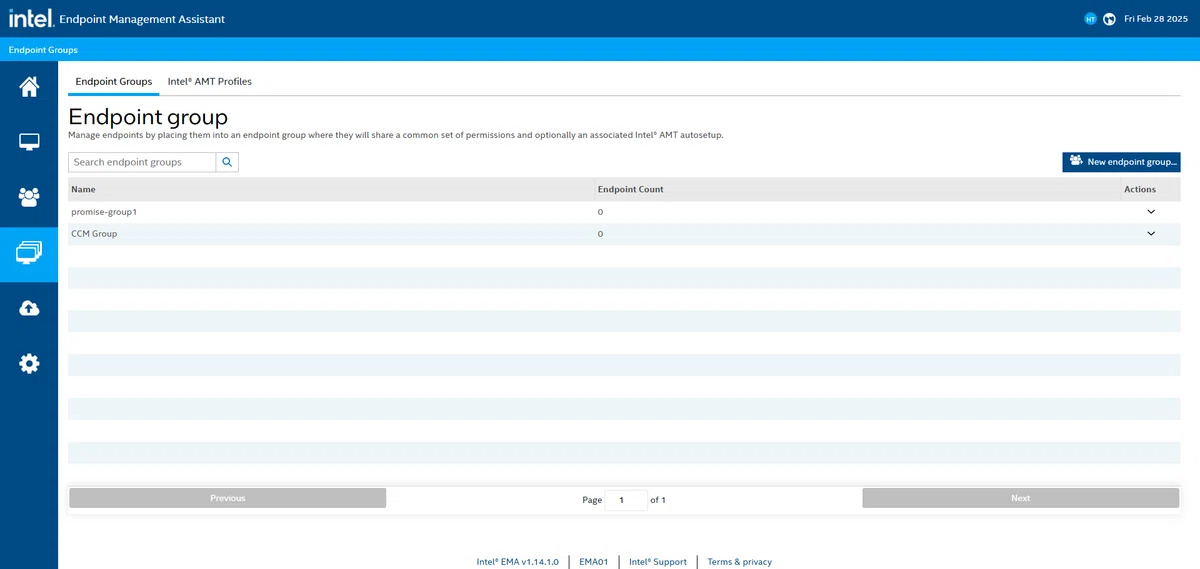Expand actions for CCM Group
The height and width of the screenshot is (569, 1200).
point(1151,234)
